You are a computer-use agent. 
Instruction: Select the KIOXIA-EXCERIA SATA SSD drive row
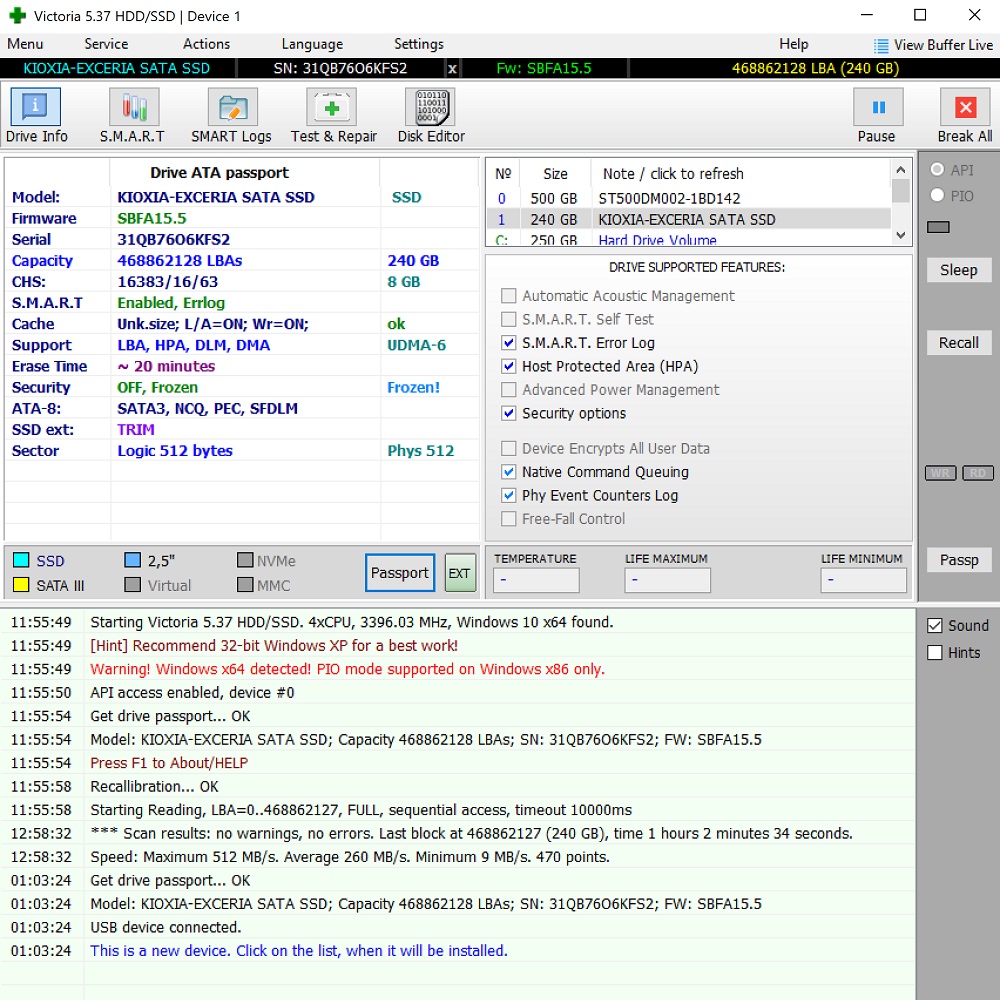point(689,219)
